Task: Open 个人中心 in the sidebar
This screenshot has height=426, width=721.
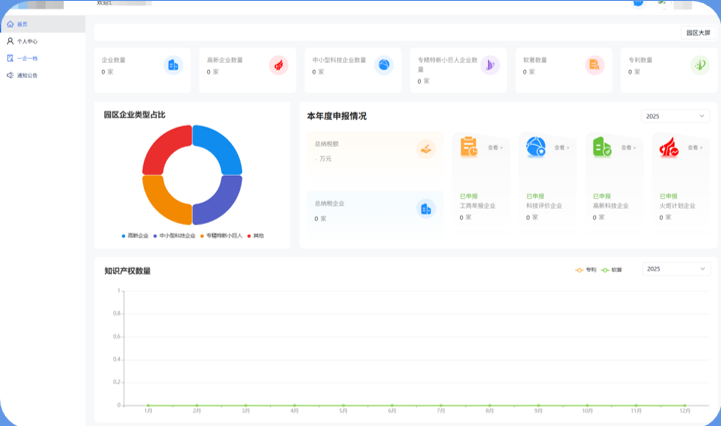Action: (x=27, y=41)
